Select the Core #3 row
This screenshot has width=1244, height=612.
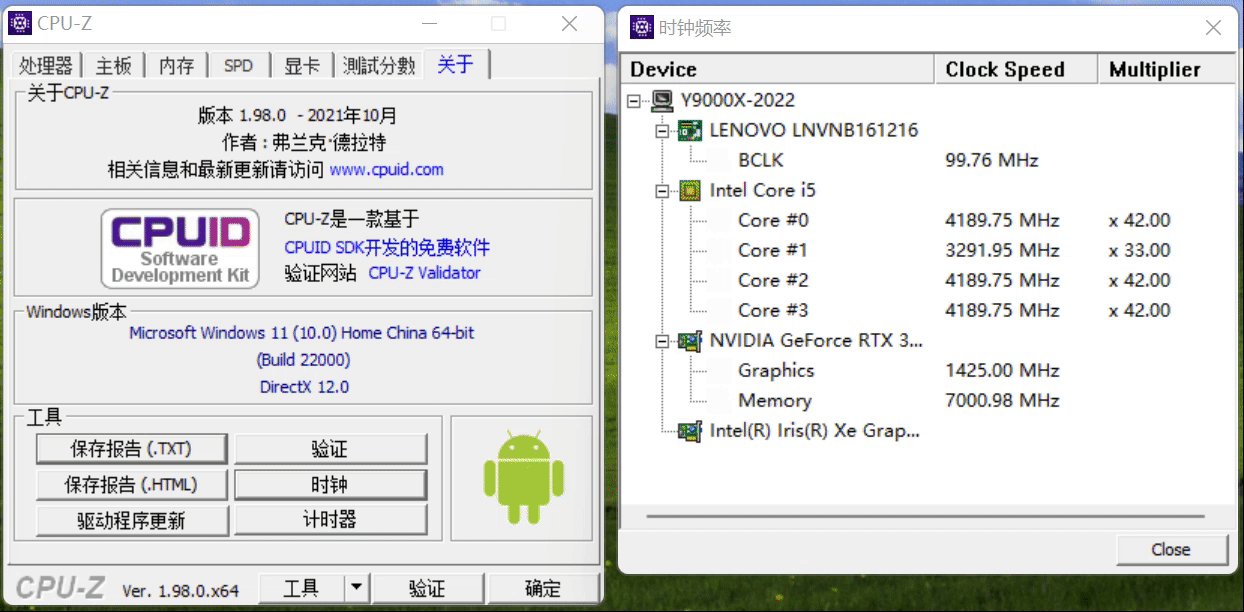[773, 310]
